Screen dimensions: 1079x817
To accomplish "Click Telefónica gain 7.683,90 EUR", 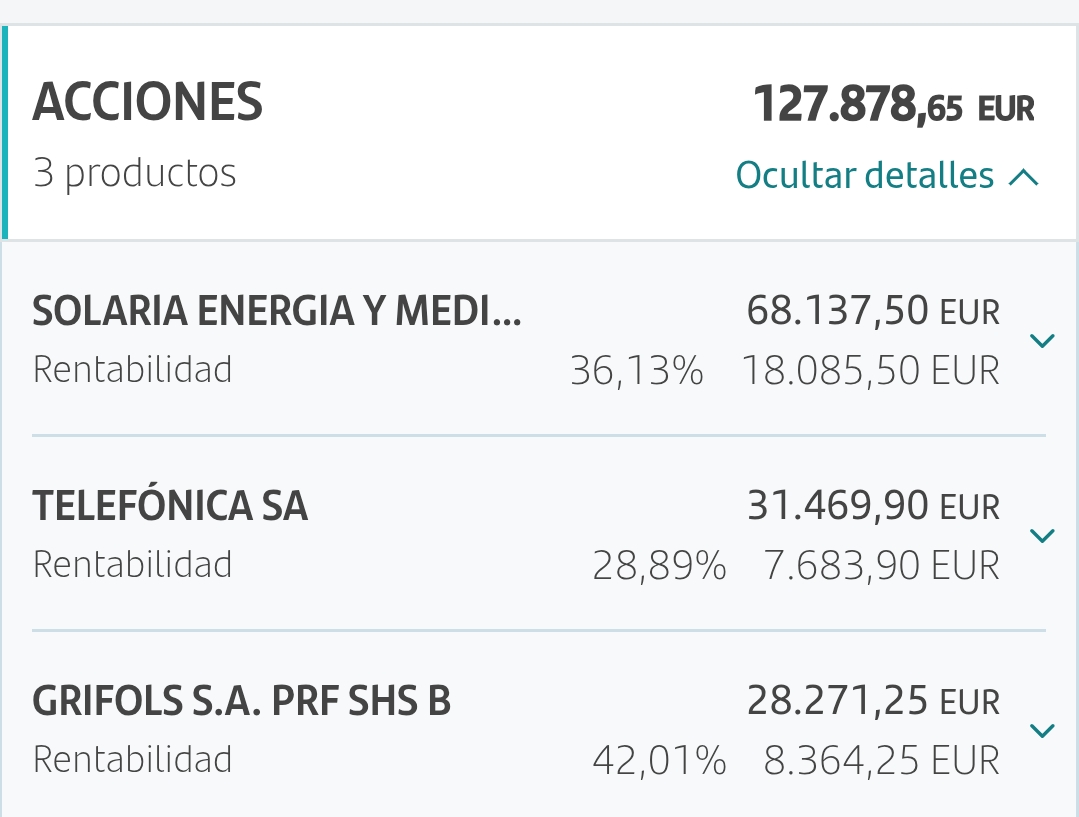I will point(882,566).
